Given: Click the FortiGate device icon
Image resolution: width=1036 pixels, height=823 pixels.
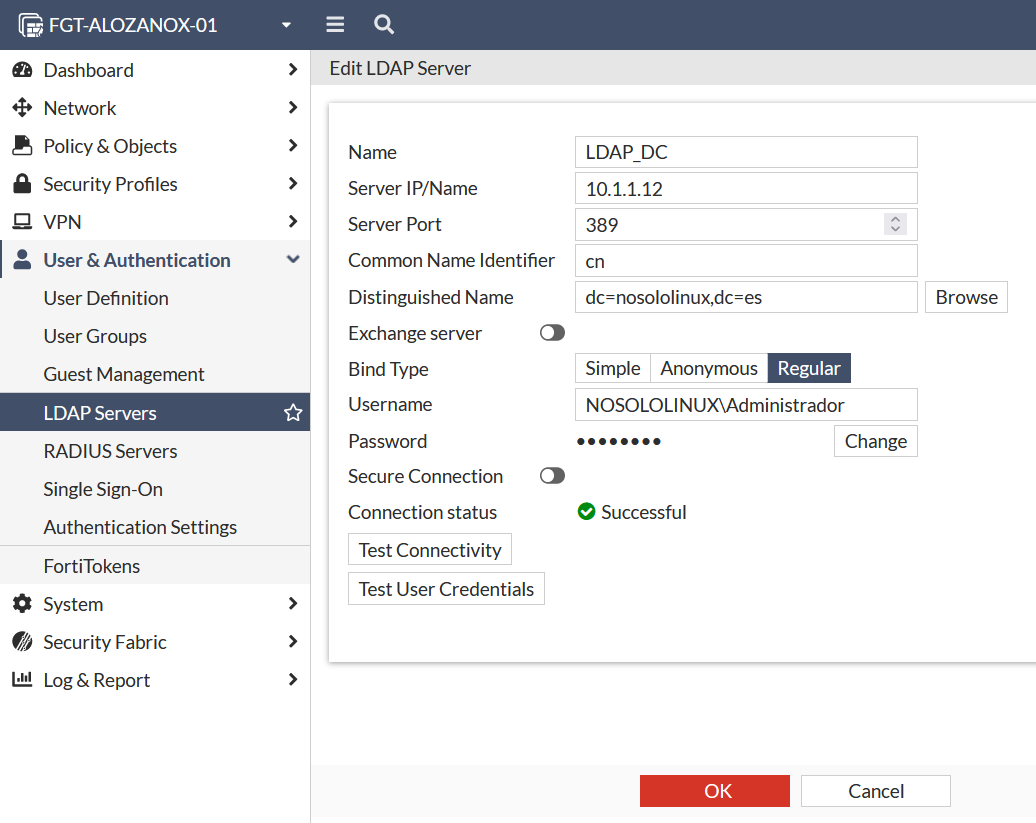Looking at the screenshot, I should (x=31, y=25).
